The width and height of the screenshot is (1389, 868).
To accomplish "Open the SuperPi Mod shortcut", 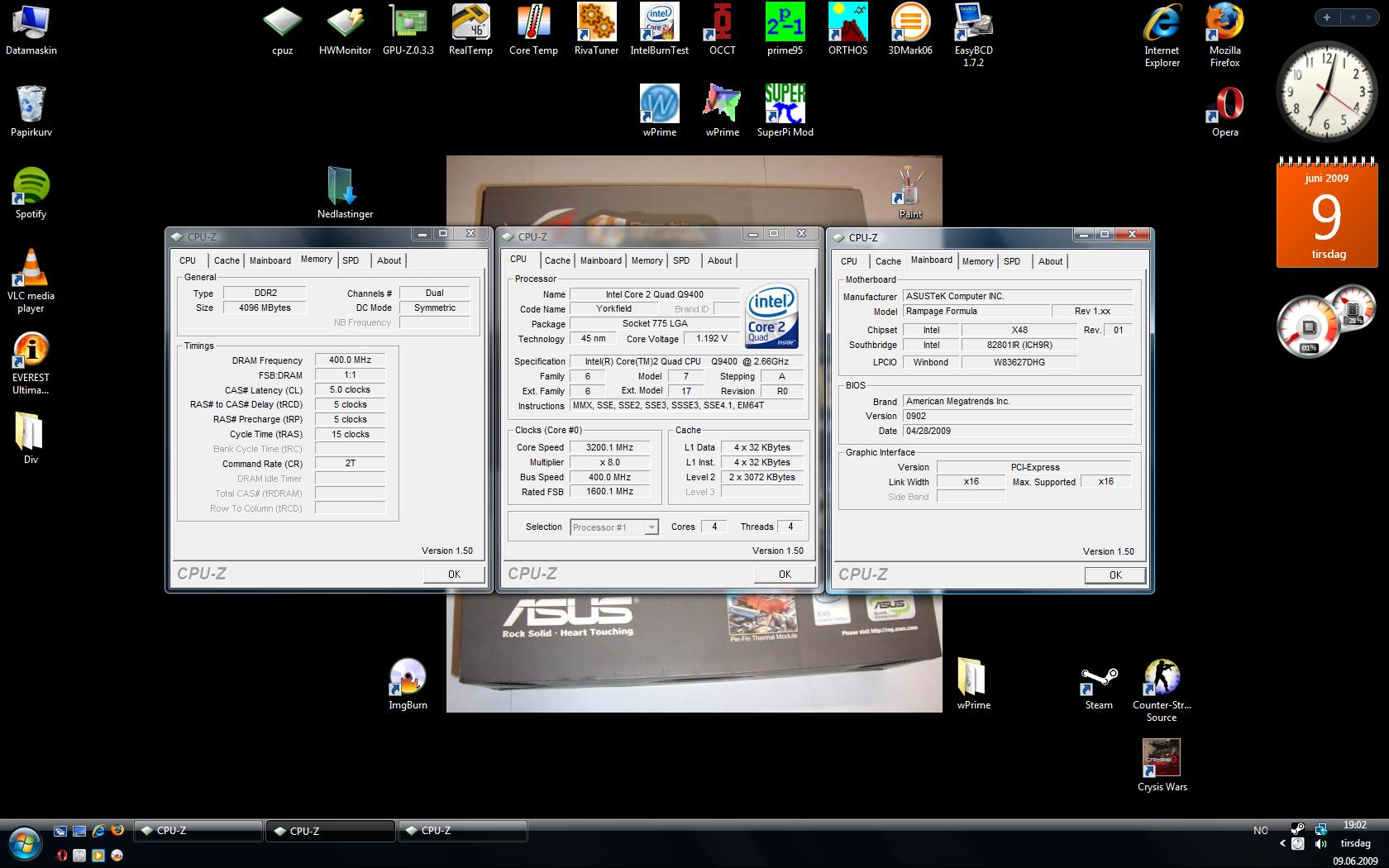I will 785,112.
